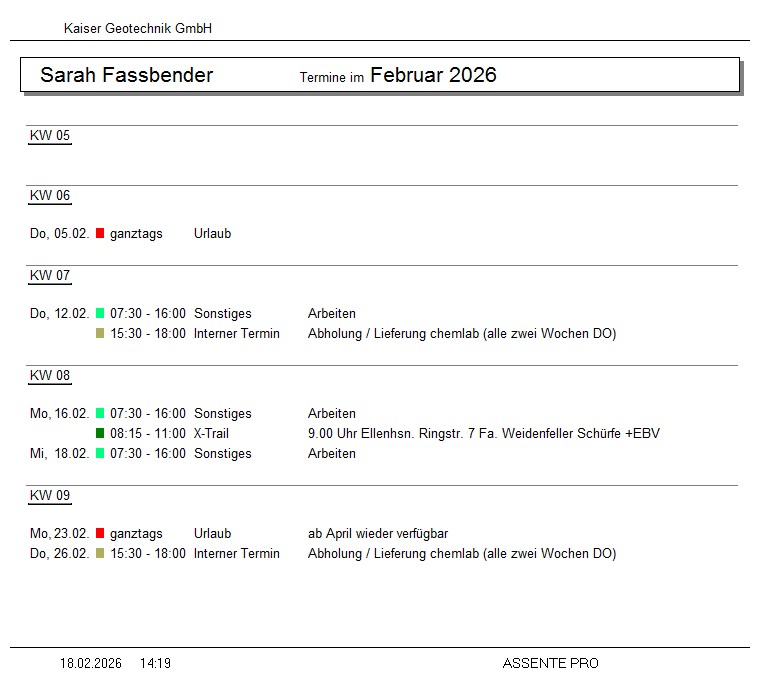Viewport: 780px width, 687px height.
Task: Click the KW 09 week header
Action: pos(50,496)
